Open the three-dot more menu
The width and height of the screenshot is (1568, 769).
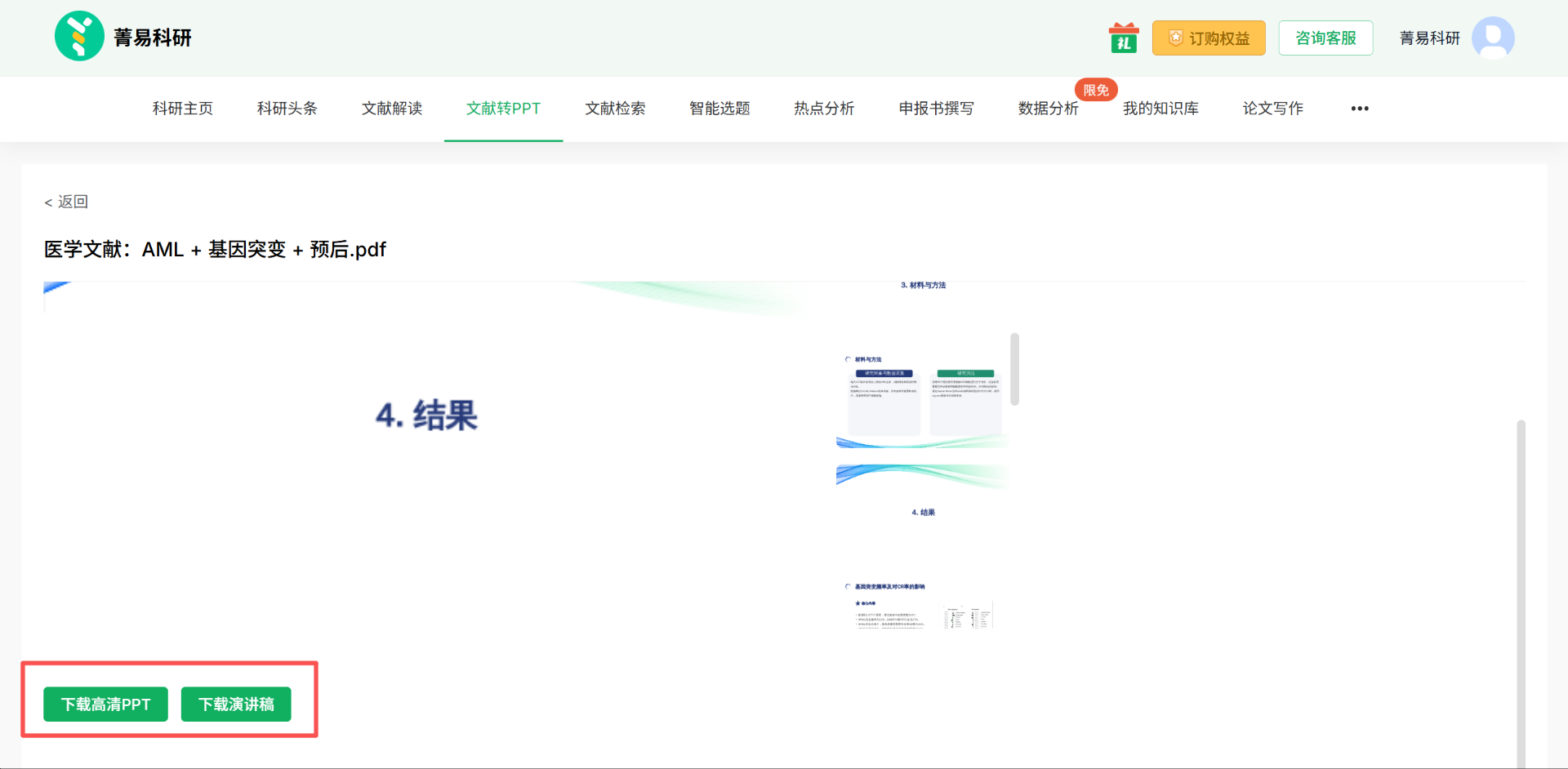1359,109
